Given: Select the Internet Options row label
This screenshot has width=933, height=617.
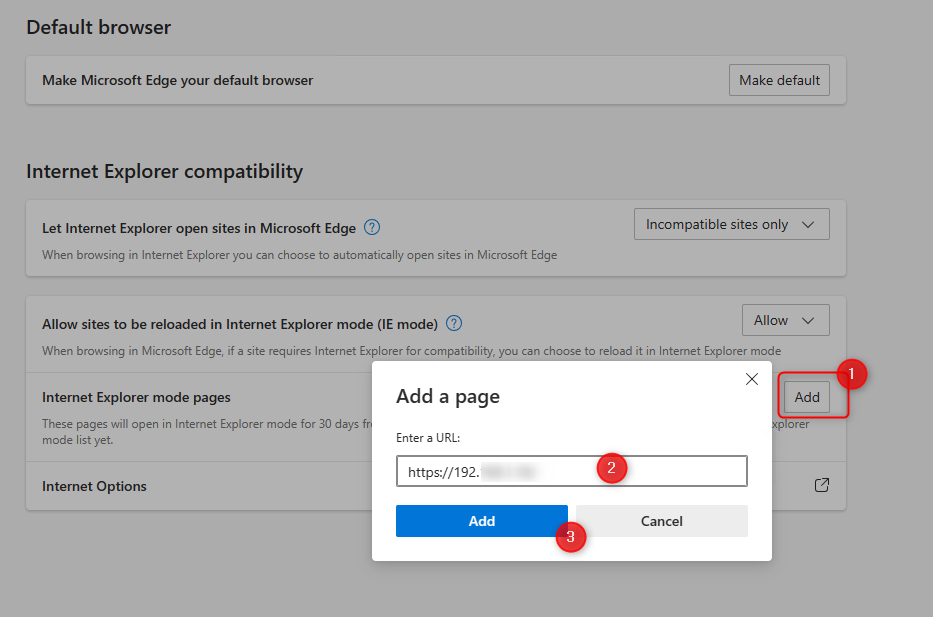Looking at the screenshot, I should [x=94, y=486].
